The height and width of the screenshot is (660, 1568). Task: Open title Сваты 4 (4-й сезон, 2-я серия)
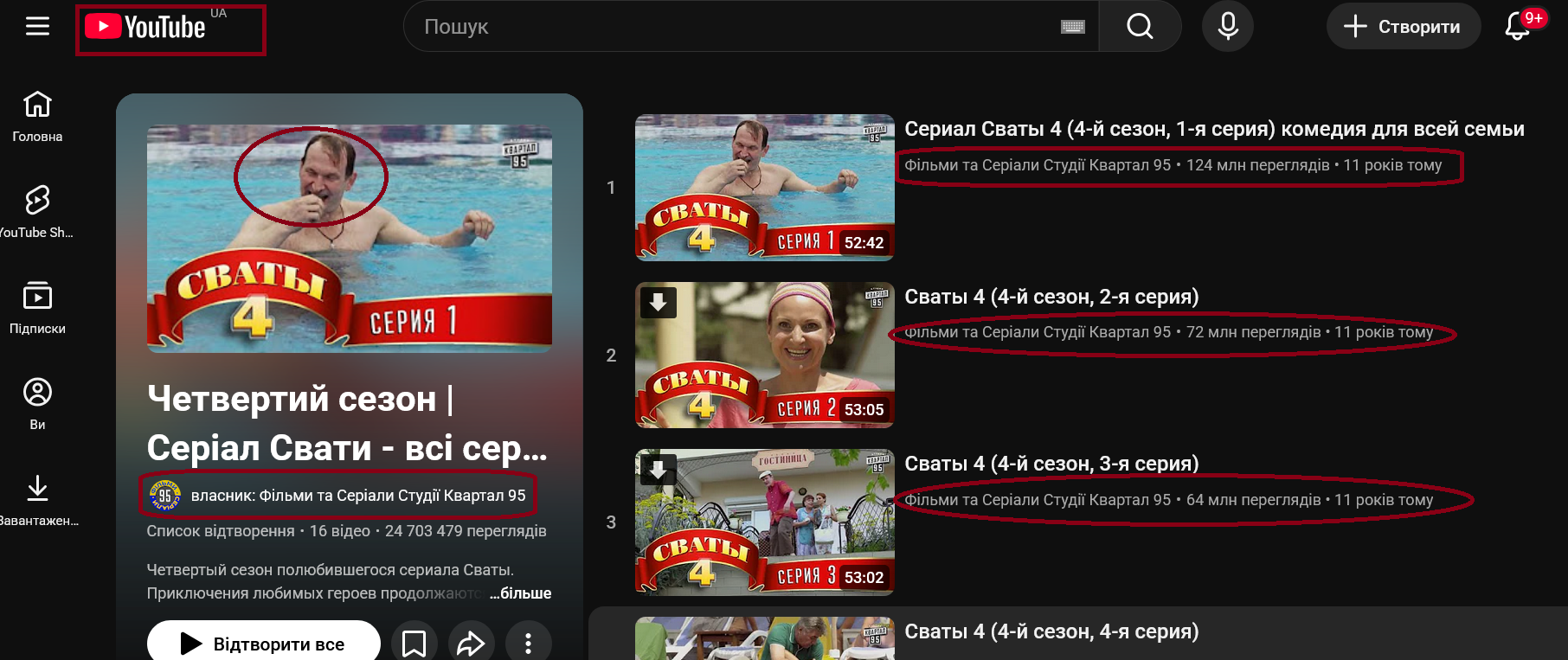(1051, 297)
